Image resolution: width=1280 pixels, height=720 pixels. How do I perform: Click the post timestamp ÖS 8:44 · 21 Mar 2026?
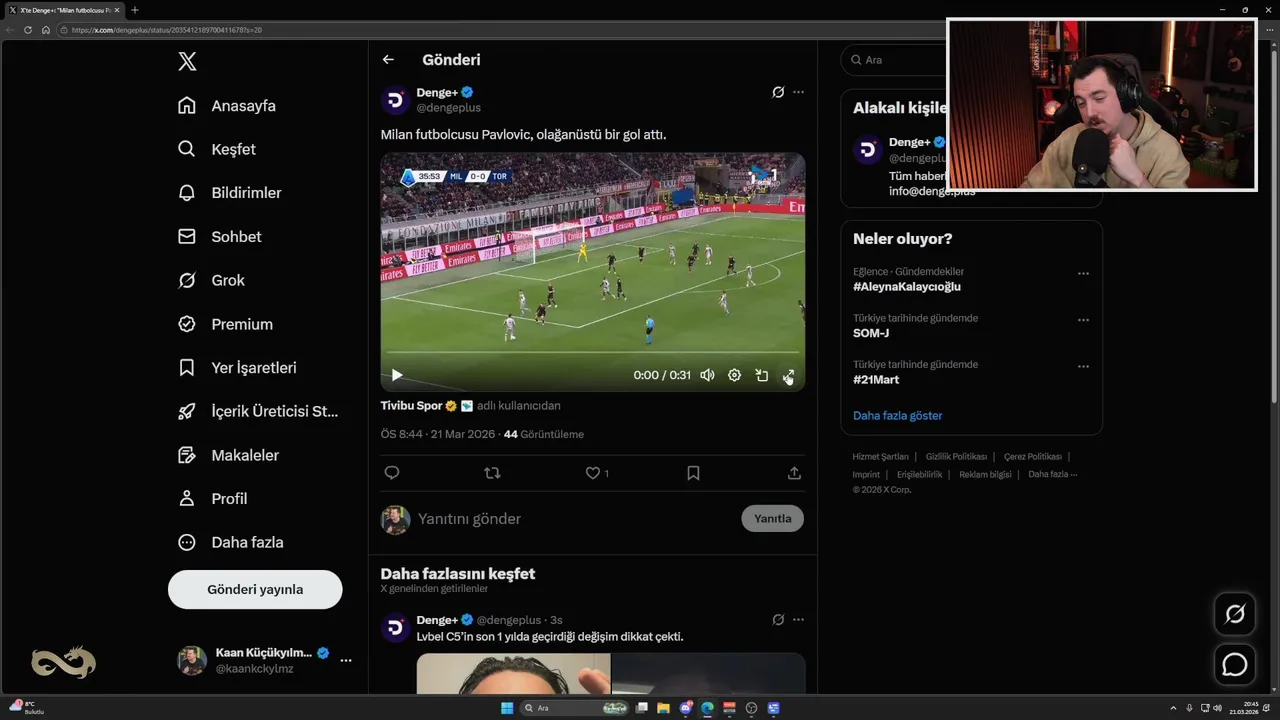point(437,434)
